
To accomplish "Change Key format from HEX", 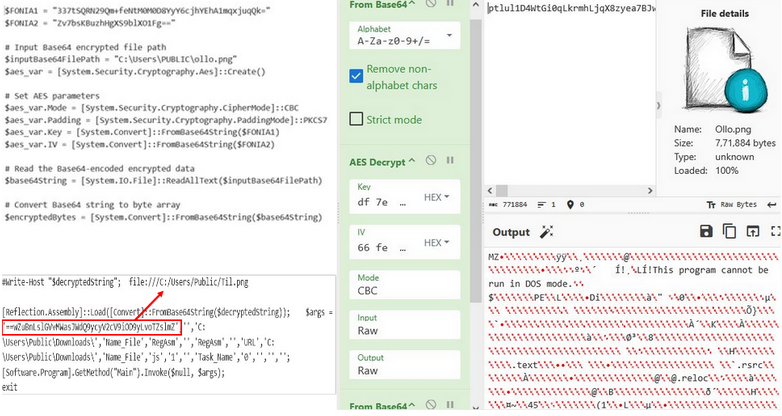I will 436,197.
